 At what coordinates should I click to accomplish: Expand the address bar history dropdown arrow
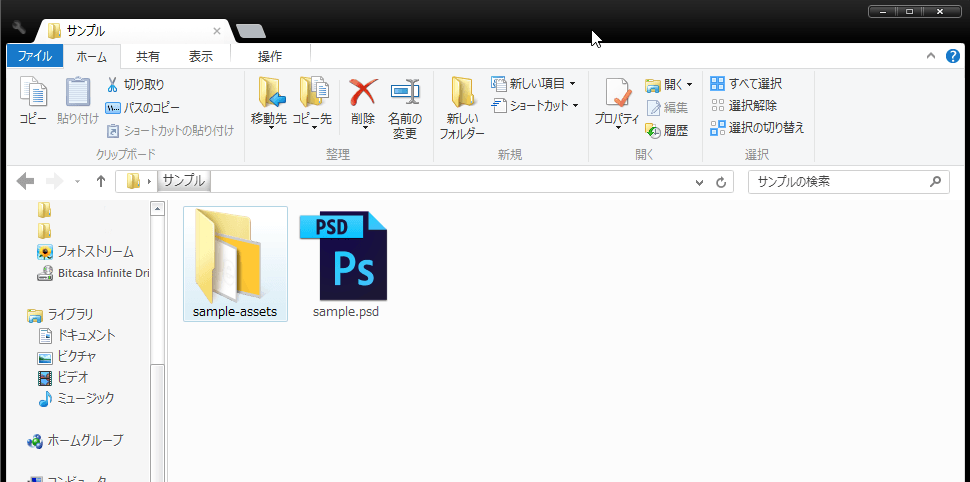700,182
